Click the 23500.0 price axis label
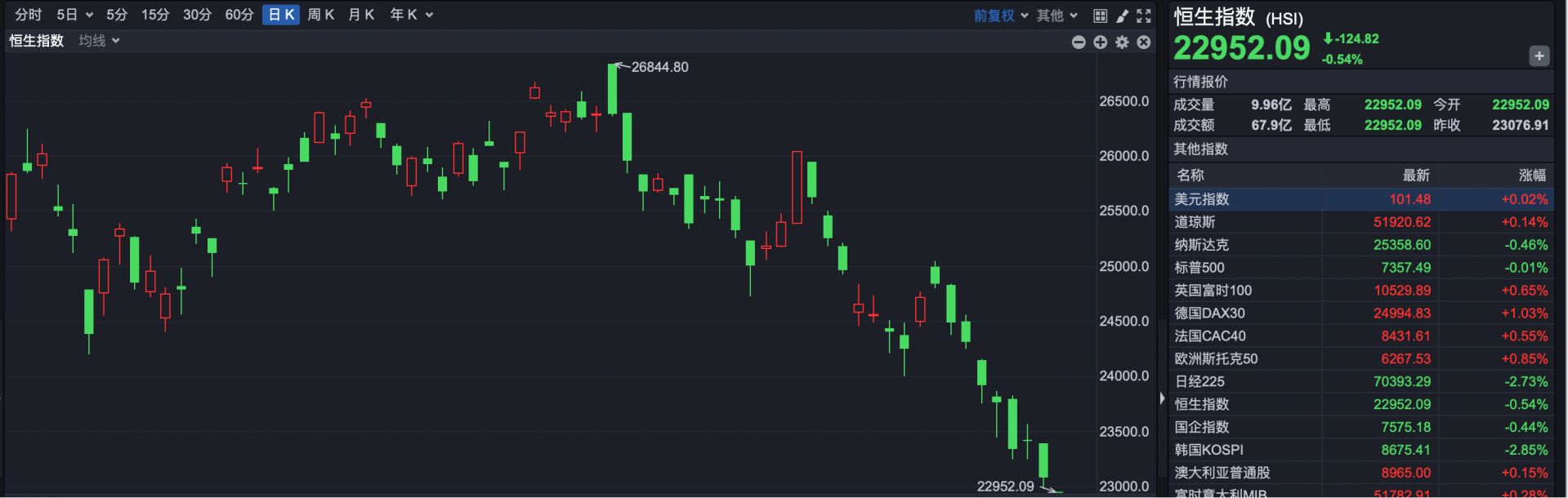This screenshot has width=1568, height=498. (1124, 431)
